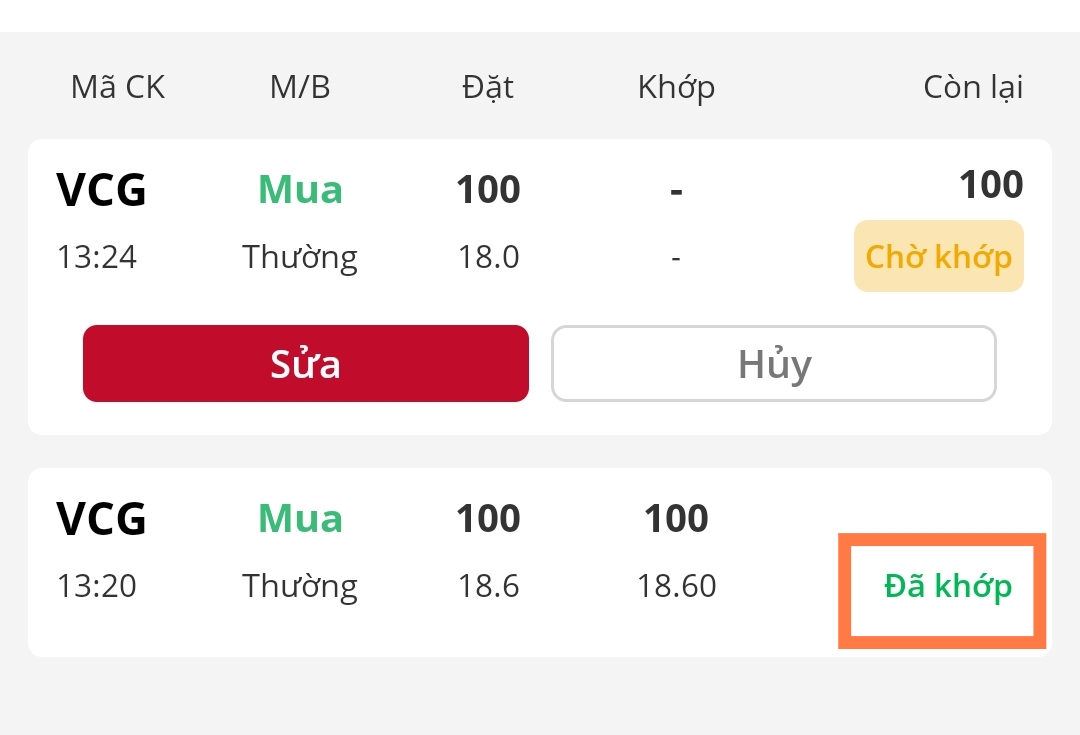Tap the Chờ khớp status badge
This screenshot has width=1080, height=735.
pos(938,257)
